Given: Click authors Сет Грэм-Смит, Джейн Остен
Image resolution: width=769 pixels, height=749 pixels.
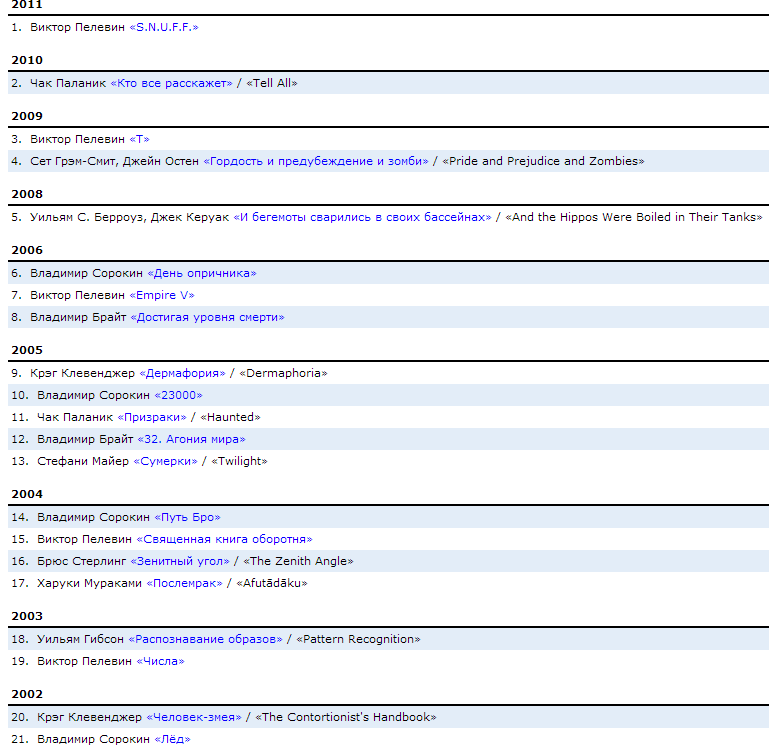Looking at the screenshot, I should click(114, 161).
